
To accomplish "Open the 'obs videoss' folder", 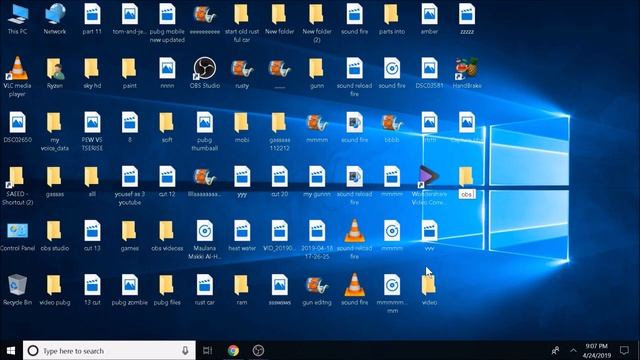I will (167, 236).
